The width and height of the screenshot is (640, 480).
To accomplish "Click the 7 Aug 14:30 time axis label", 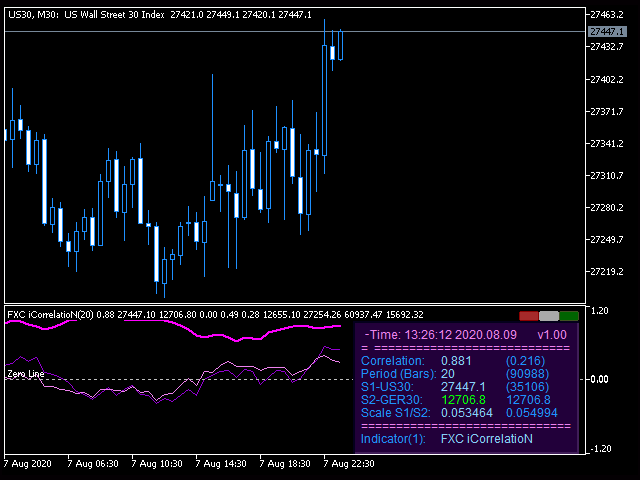I will pos(223,464).
